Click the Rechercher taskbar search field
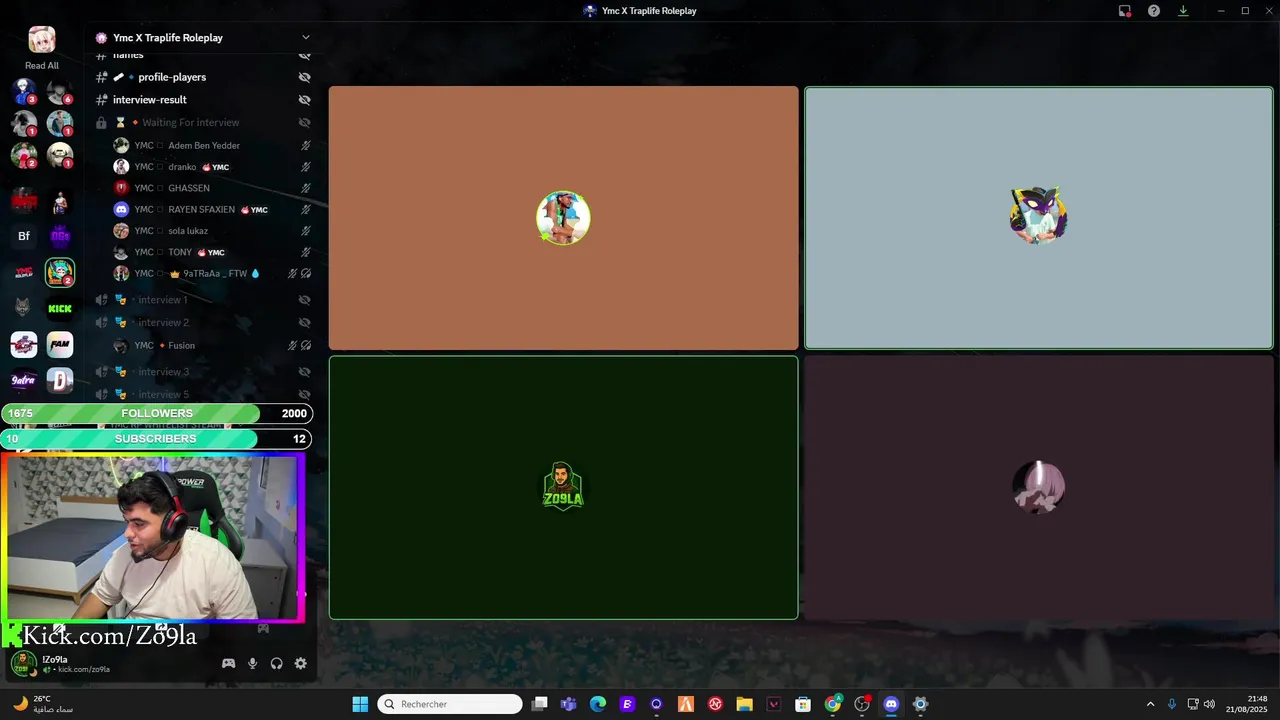 pos(450,704)
